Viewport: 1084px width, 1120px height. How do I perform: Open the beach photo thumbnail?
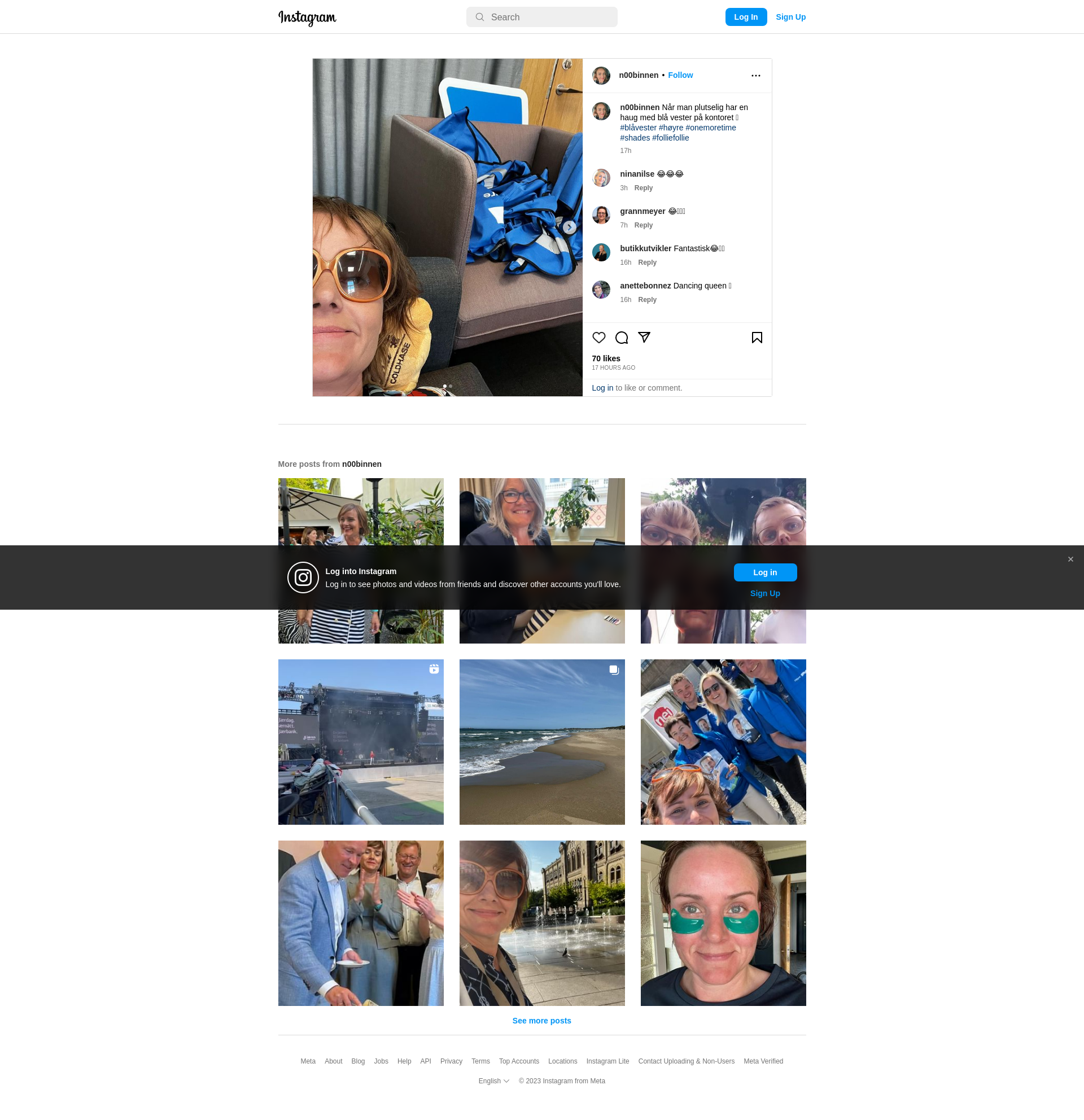(x=541, y=742)
